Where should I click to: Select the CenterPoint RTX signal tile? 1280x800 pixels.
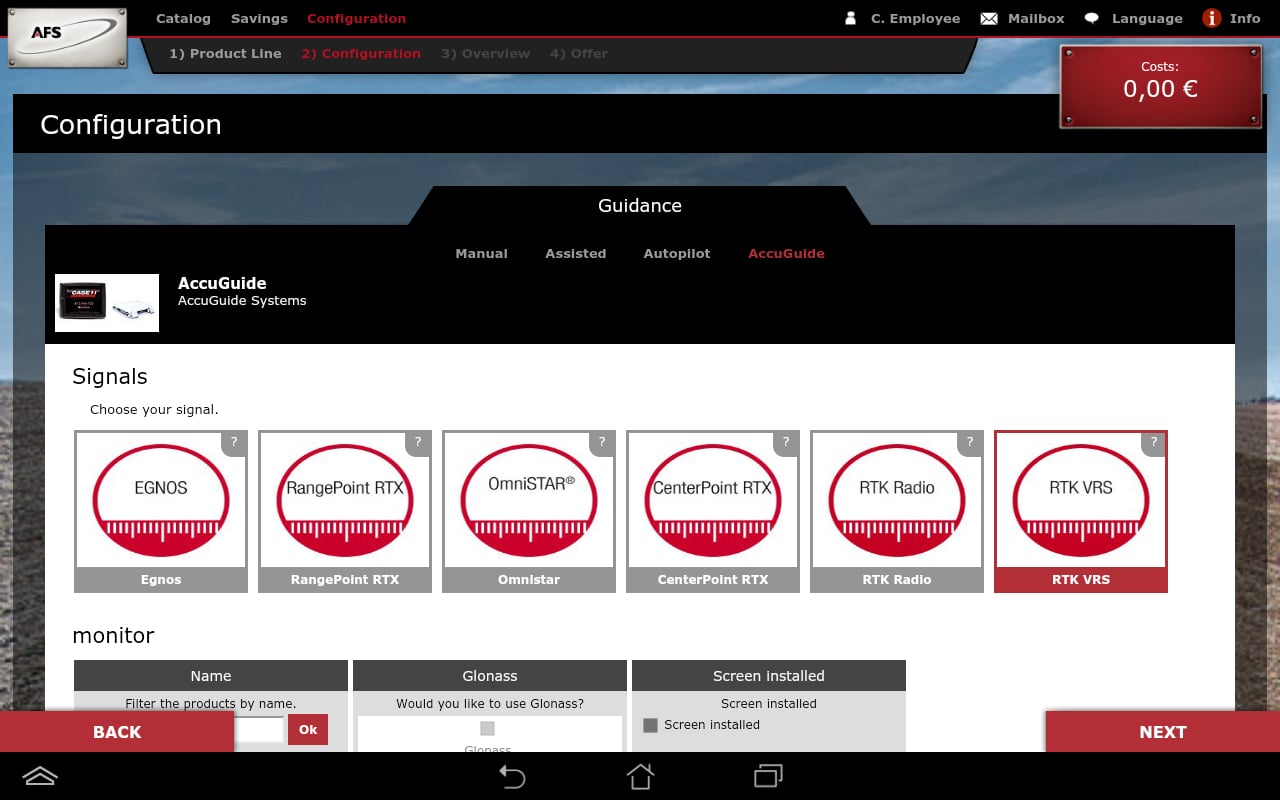[x=713, y=511]
